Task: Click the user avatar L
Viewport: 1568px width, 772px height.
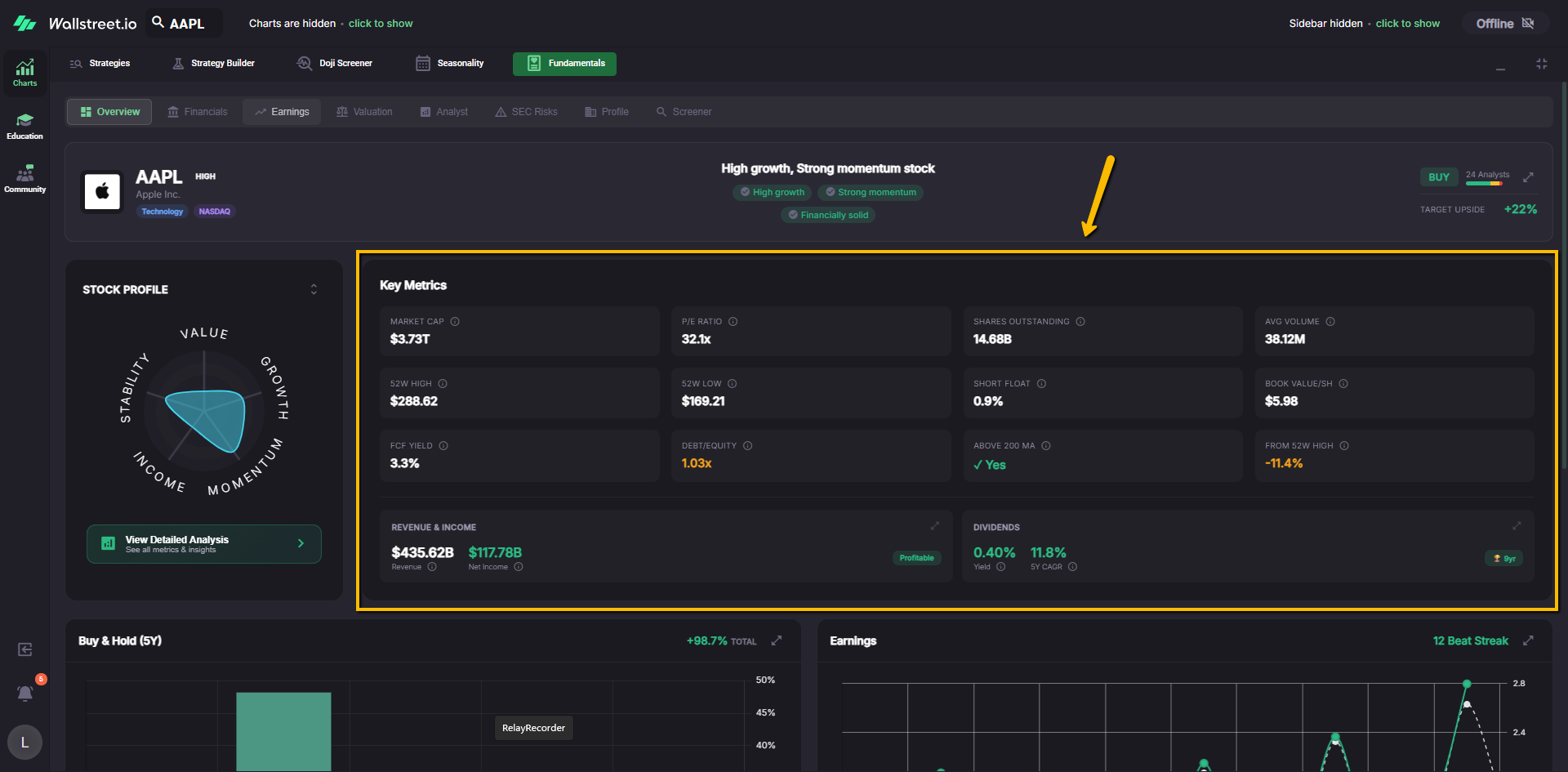Action: [x=24, y=742]
